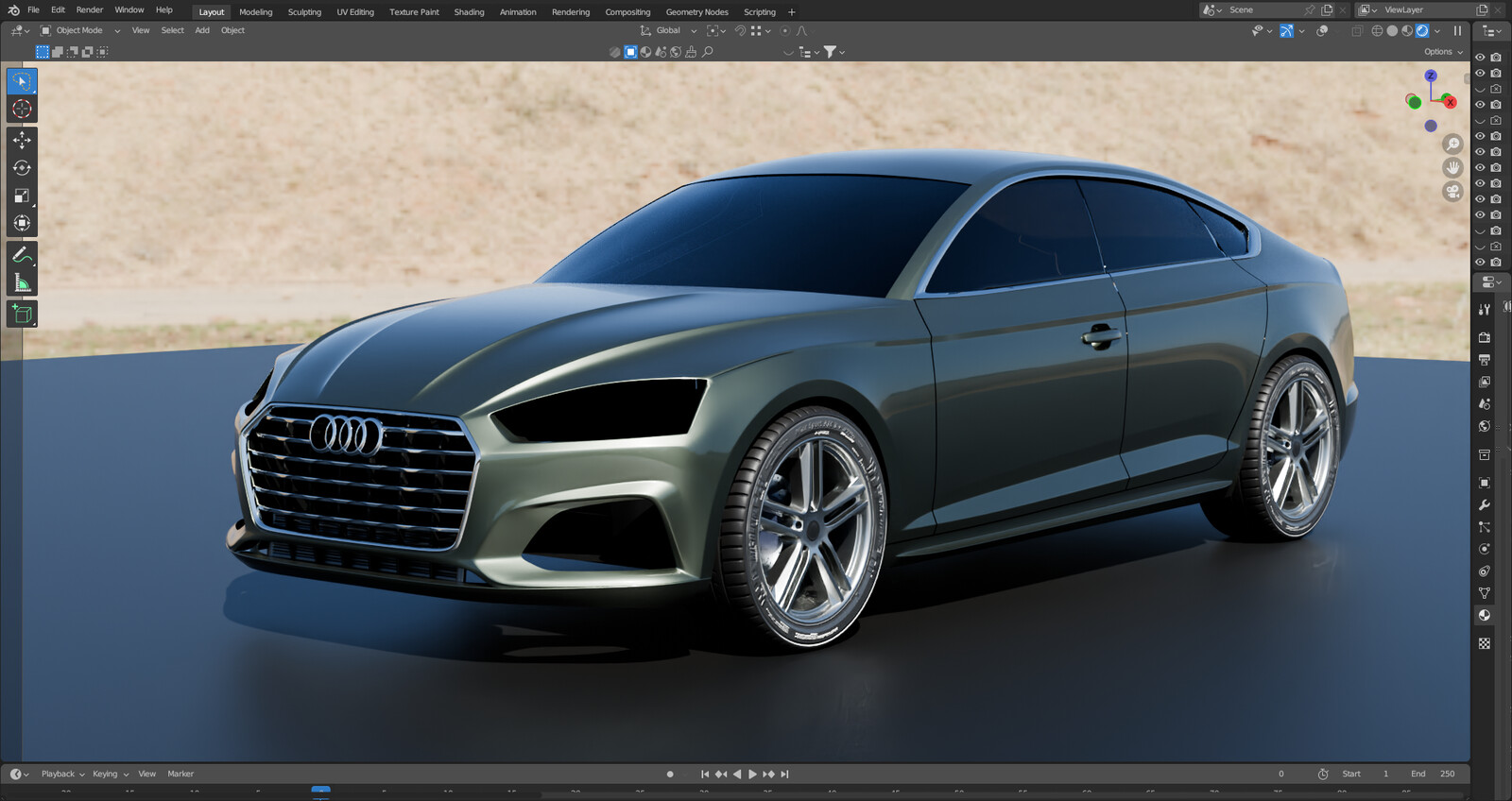This screenshot has width=1512, height=801.
Task: Click the Blender logo menu
Action: pyautogui.click(x=13, y=10)
